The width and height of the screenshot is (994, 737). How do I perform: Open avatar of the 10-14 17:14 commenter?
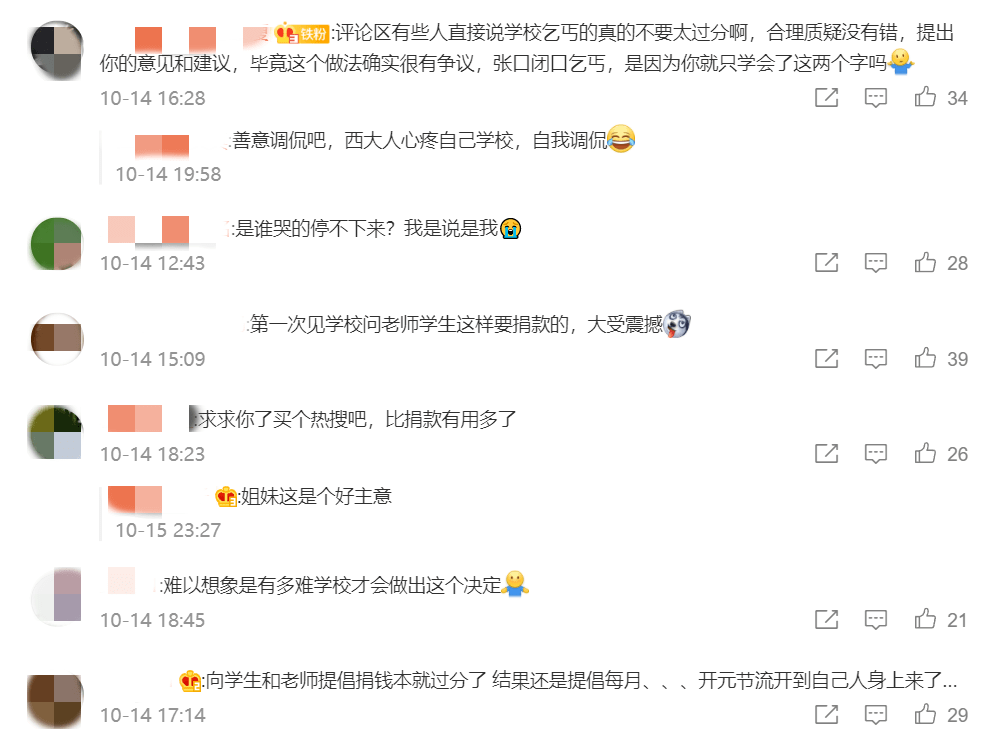point(55,702)
